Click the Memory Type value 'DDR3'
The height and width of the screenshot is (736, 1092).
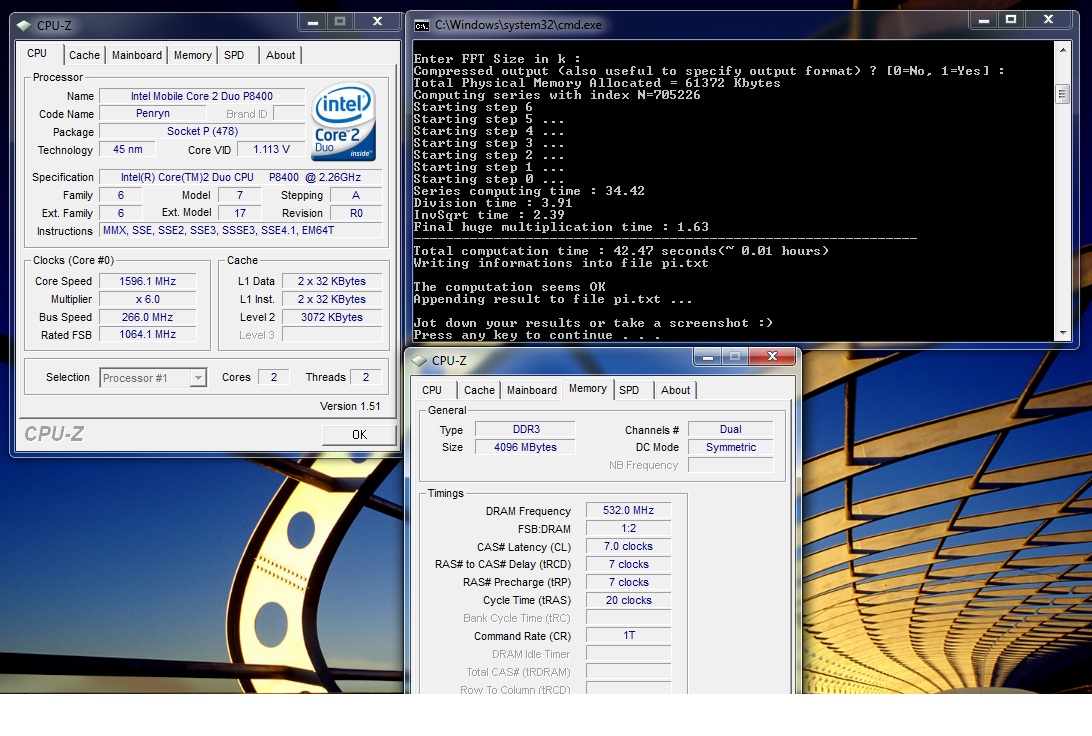point(526,429)
